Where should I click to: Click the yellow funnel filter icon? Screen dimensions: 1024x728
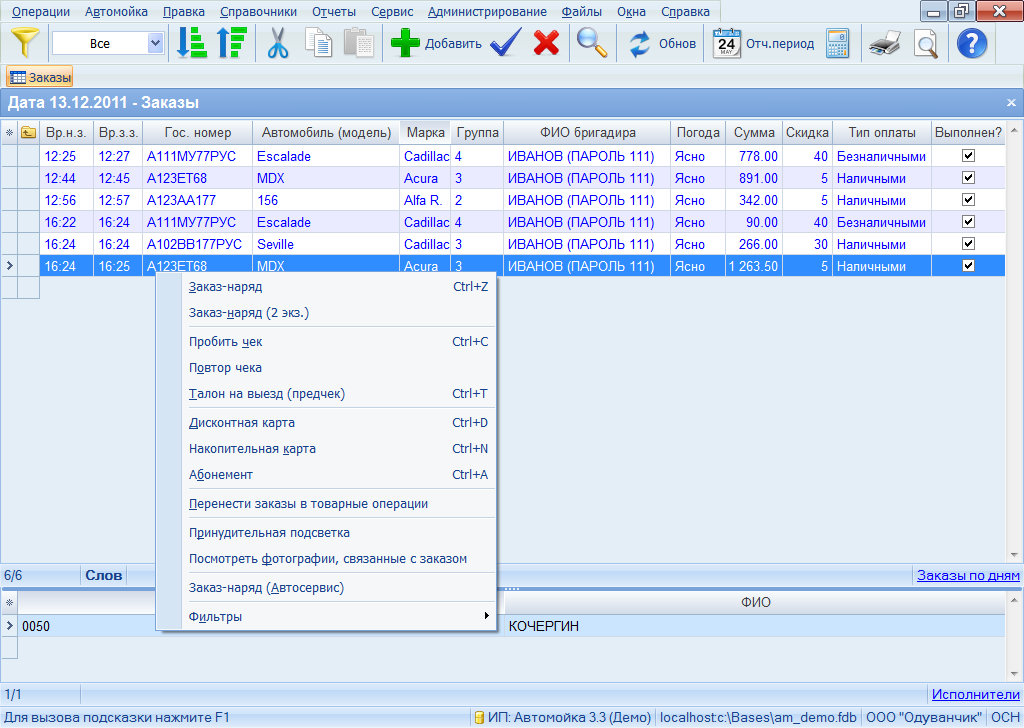pos(26,44)
